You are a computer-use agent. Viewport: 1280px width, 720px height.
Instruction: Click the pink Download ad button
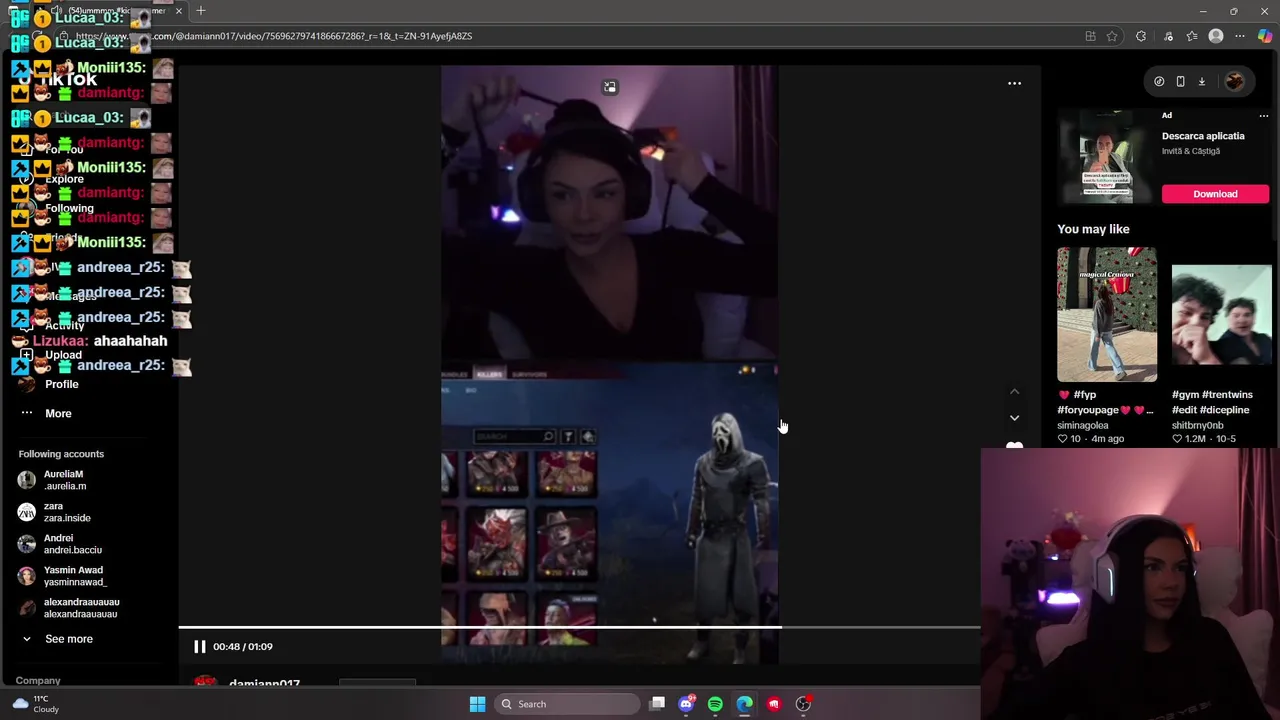click(1215, 194)
